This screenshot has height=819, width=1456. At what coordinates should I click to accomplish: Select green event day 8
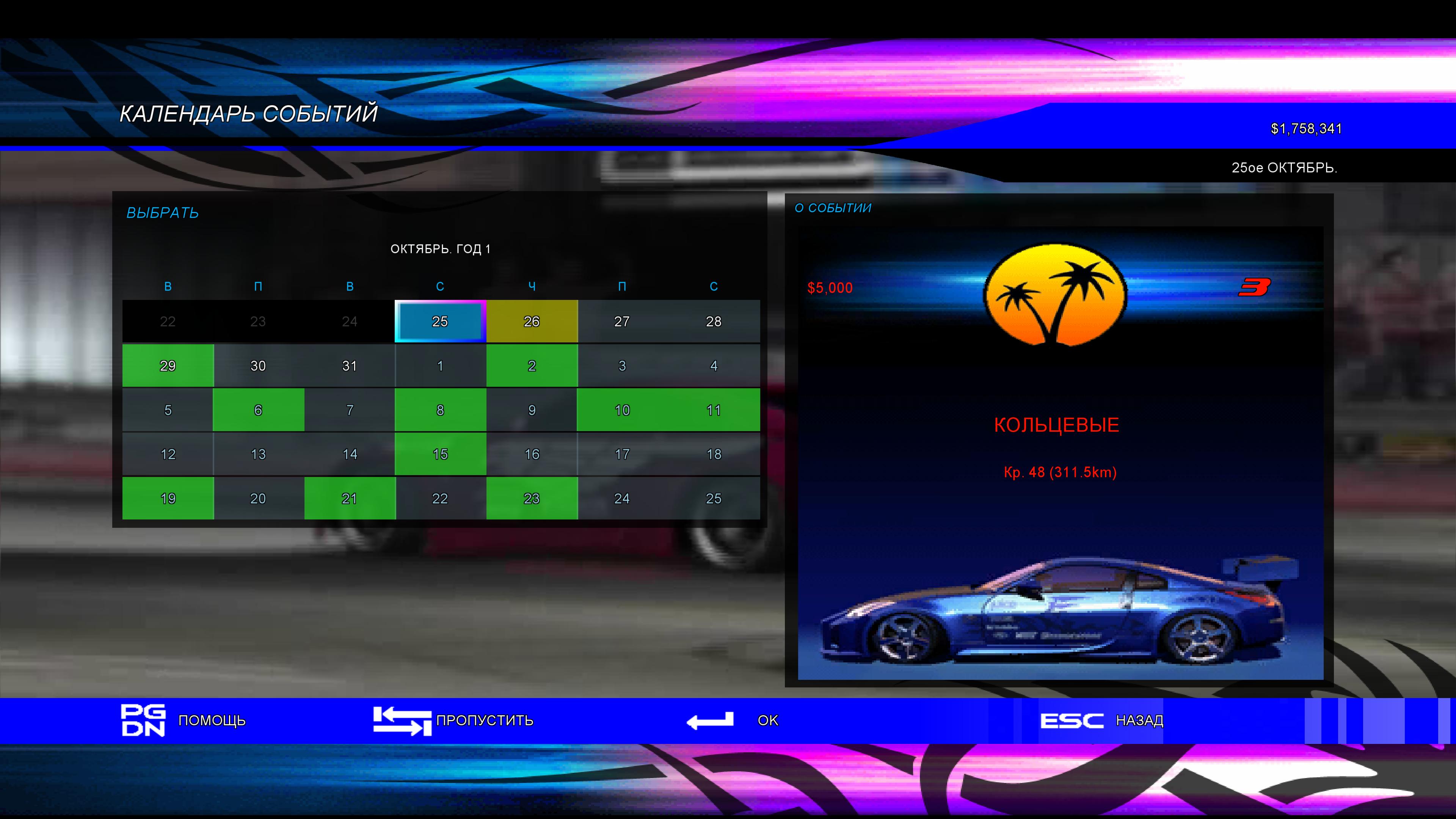pos(440,410)
